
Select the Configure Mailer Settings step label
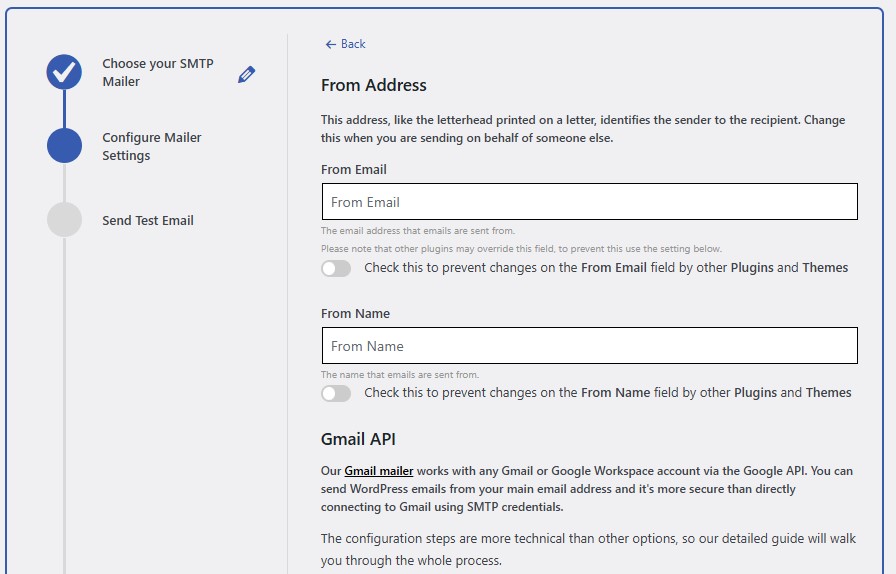tap(151, 146)
